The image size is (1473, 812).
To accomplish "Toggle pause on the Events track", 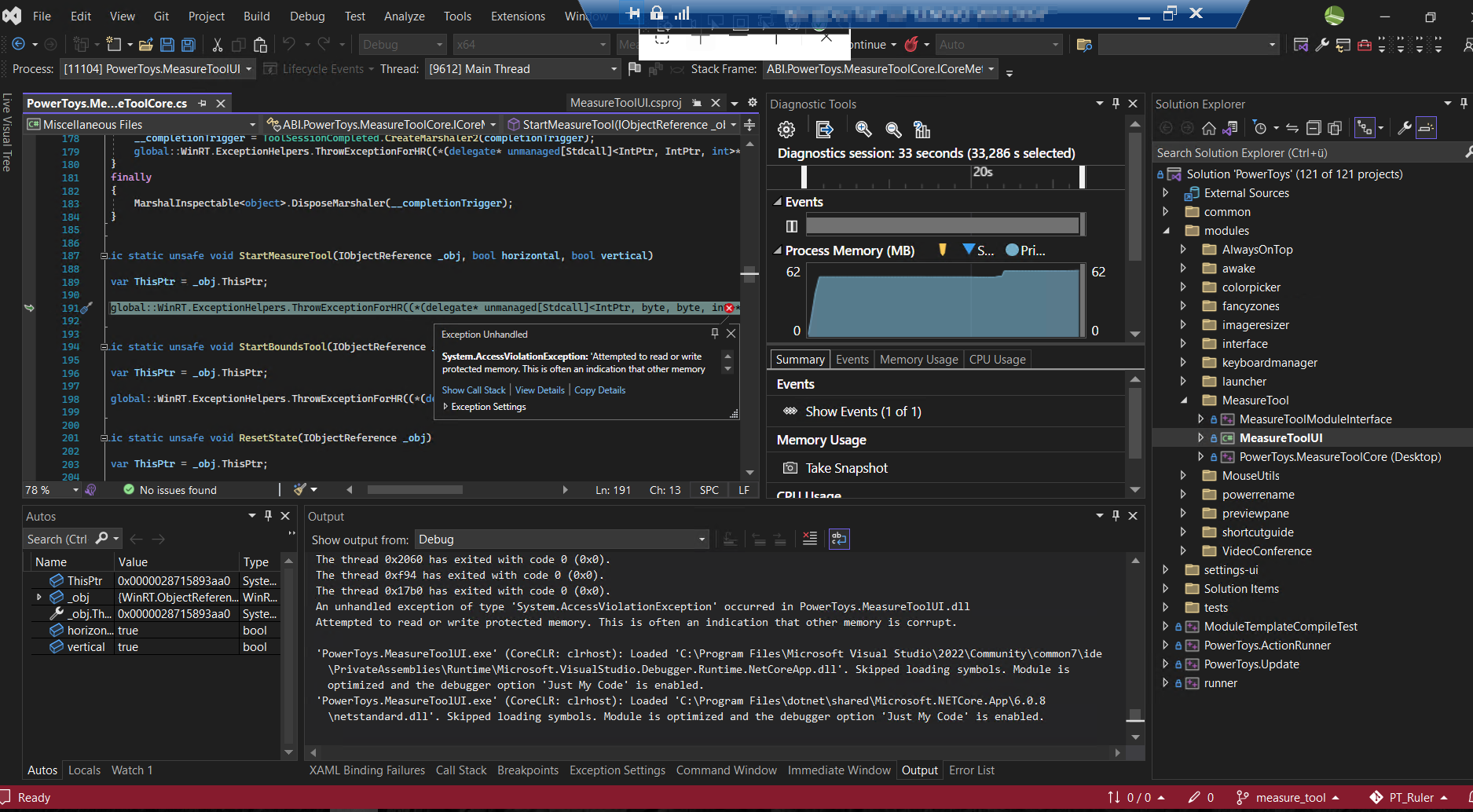I will pos(792,226).
